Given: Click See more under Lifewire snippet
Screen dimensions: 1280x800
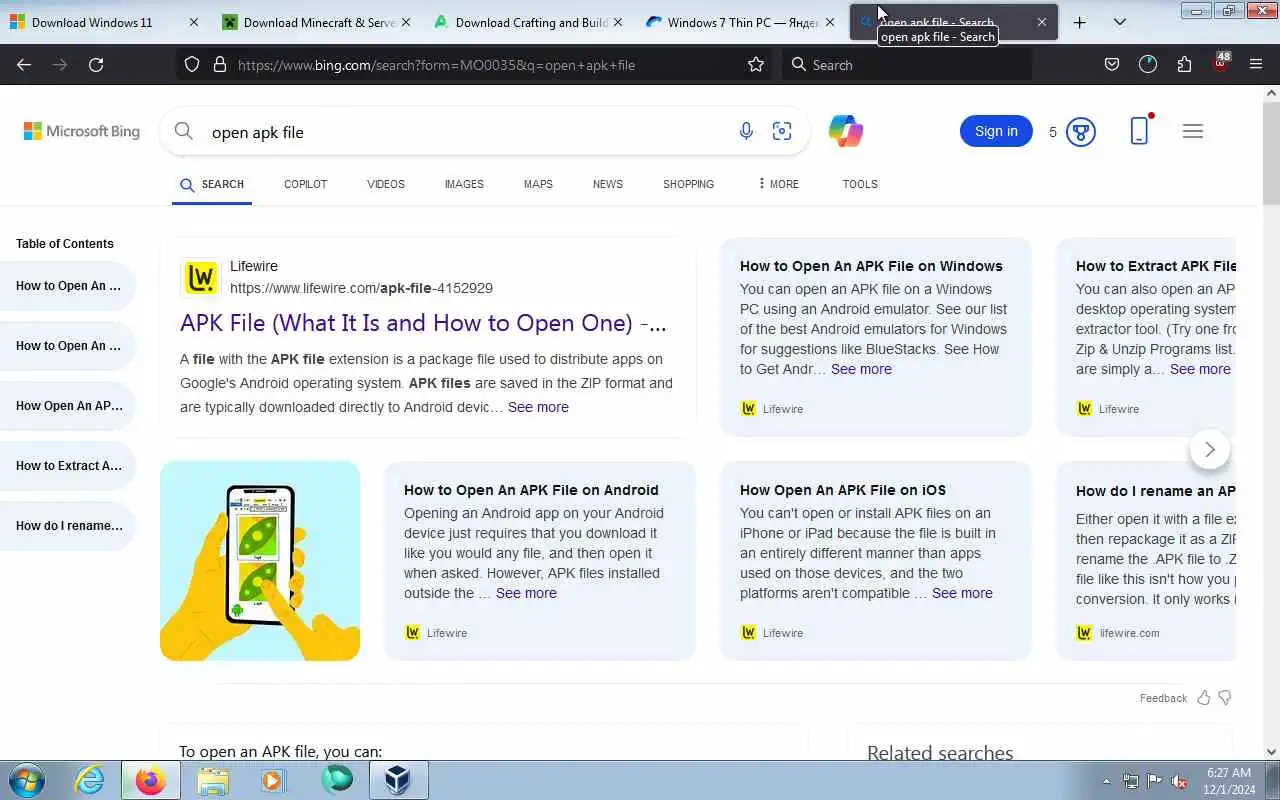Looking at the screenshot, I should point(538,407).
